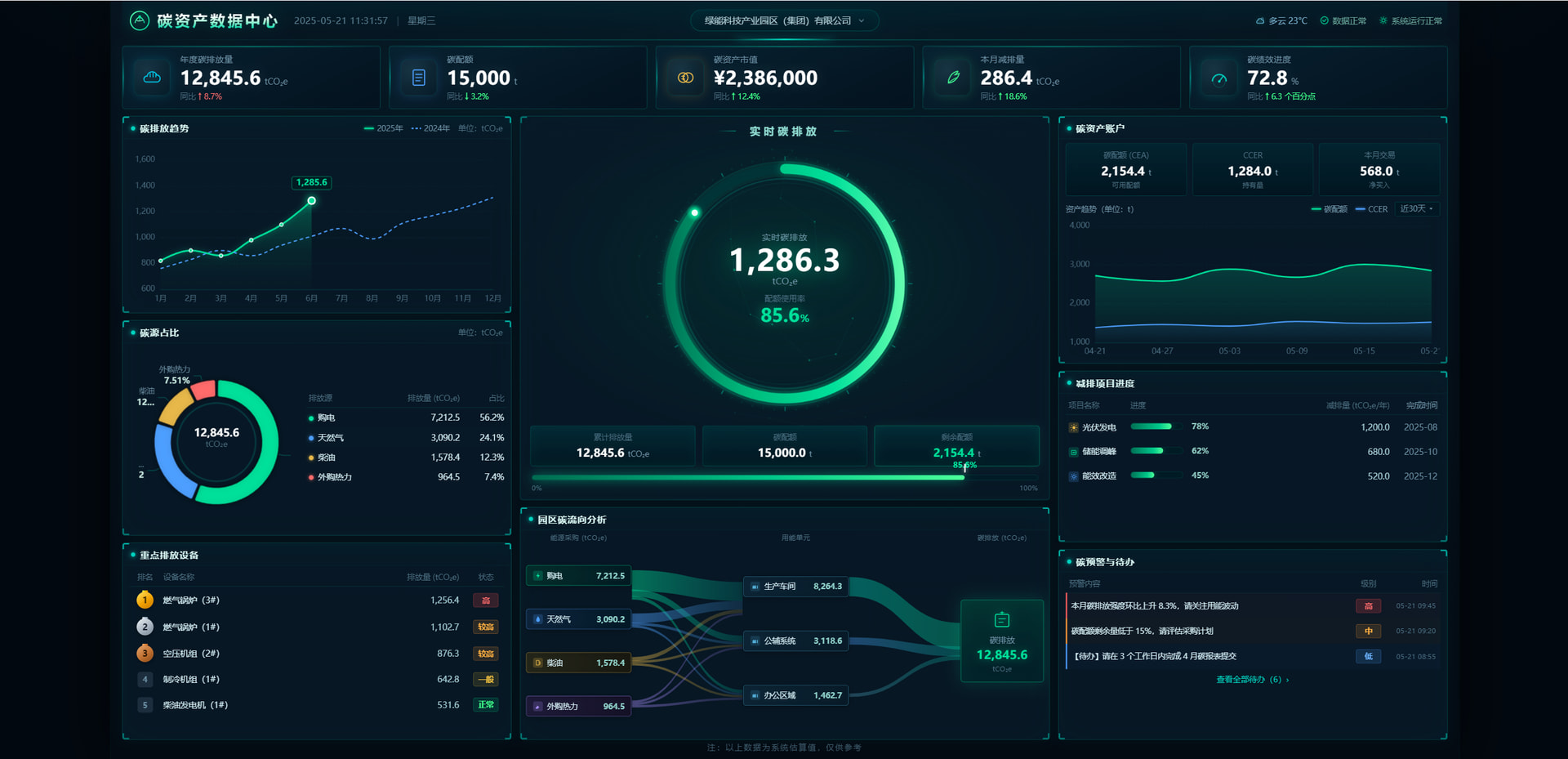Click the 1,285.6 data point on trend chart
The width and height of the screenshot is (1568, 759).
[x=311, y=201]
